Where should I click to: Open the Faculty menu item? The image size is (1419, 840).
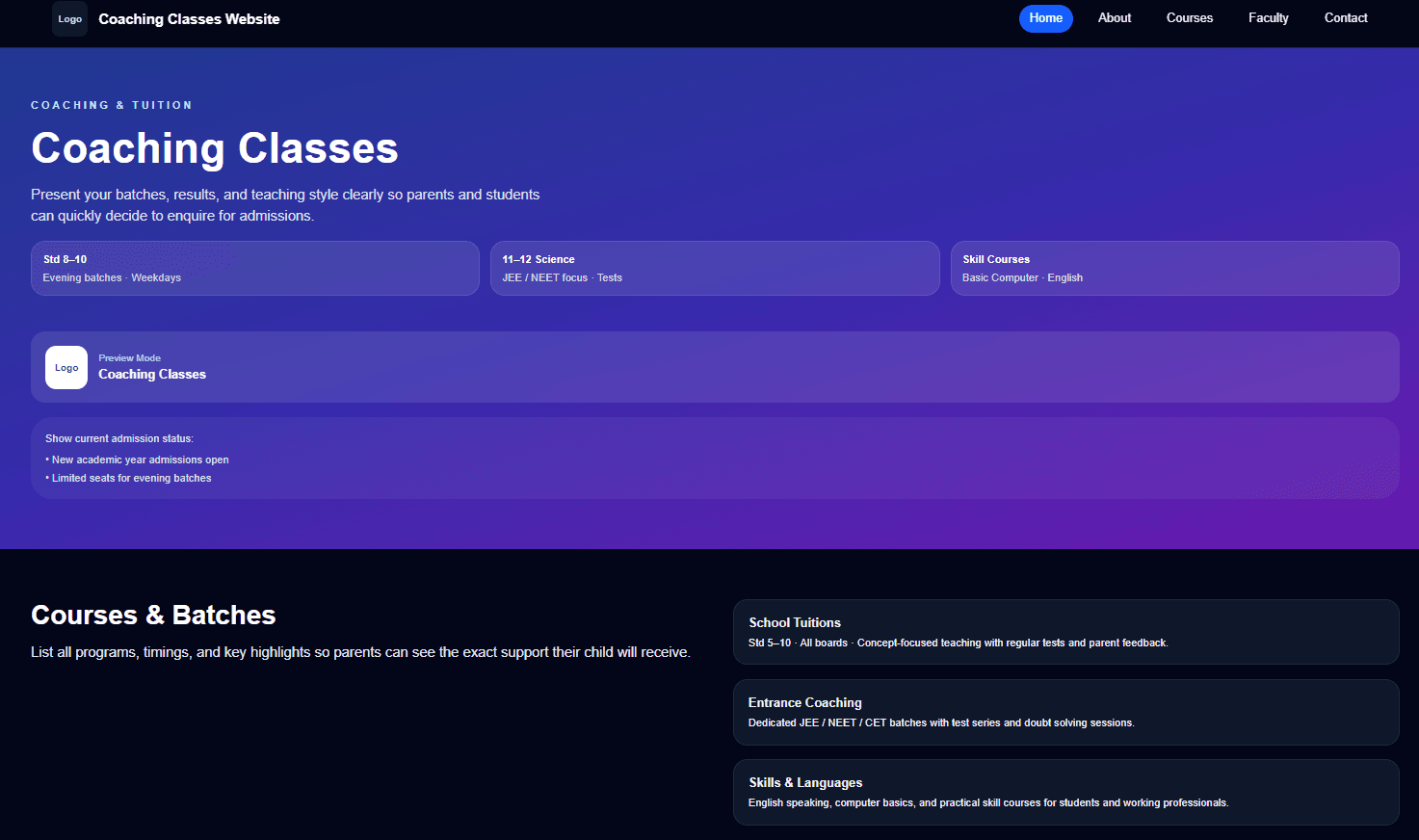click(1268, 18)
